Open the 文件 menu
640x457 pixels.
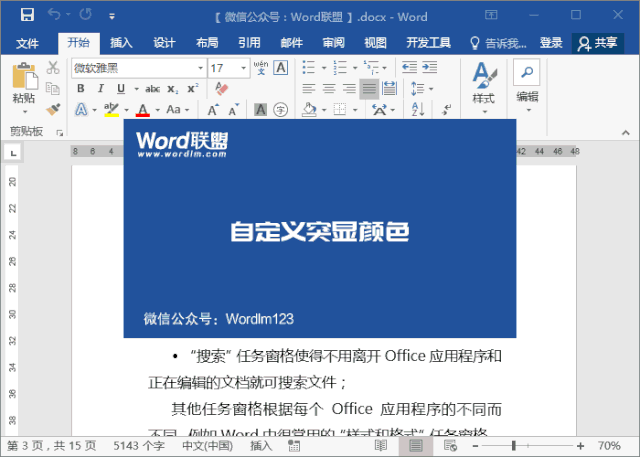pyautogui.click(x=27, y=43)
